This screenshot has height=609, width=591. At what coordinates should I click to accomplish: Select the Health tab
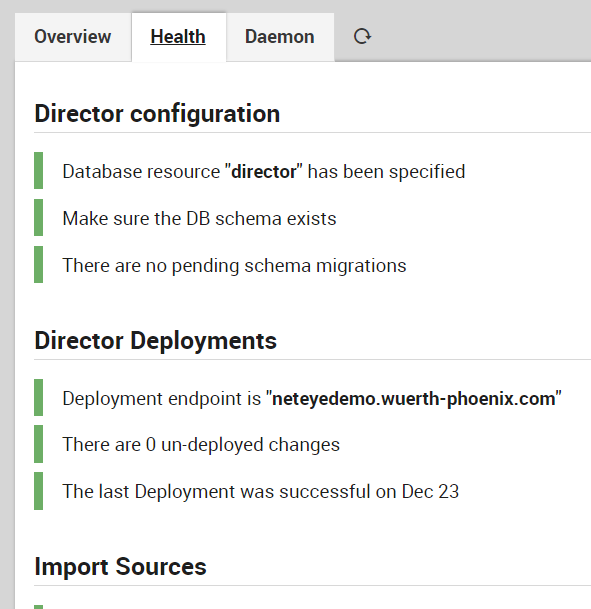click(x=178, y=37)
